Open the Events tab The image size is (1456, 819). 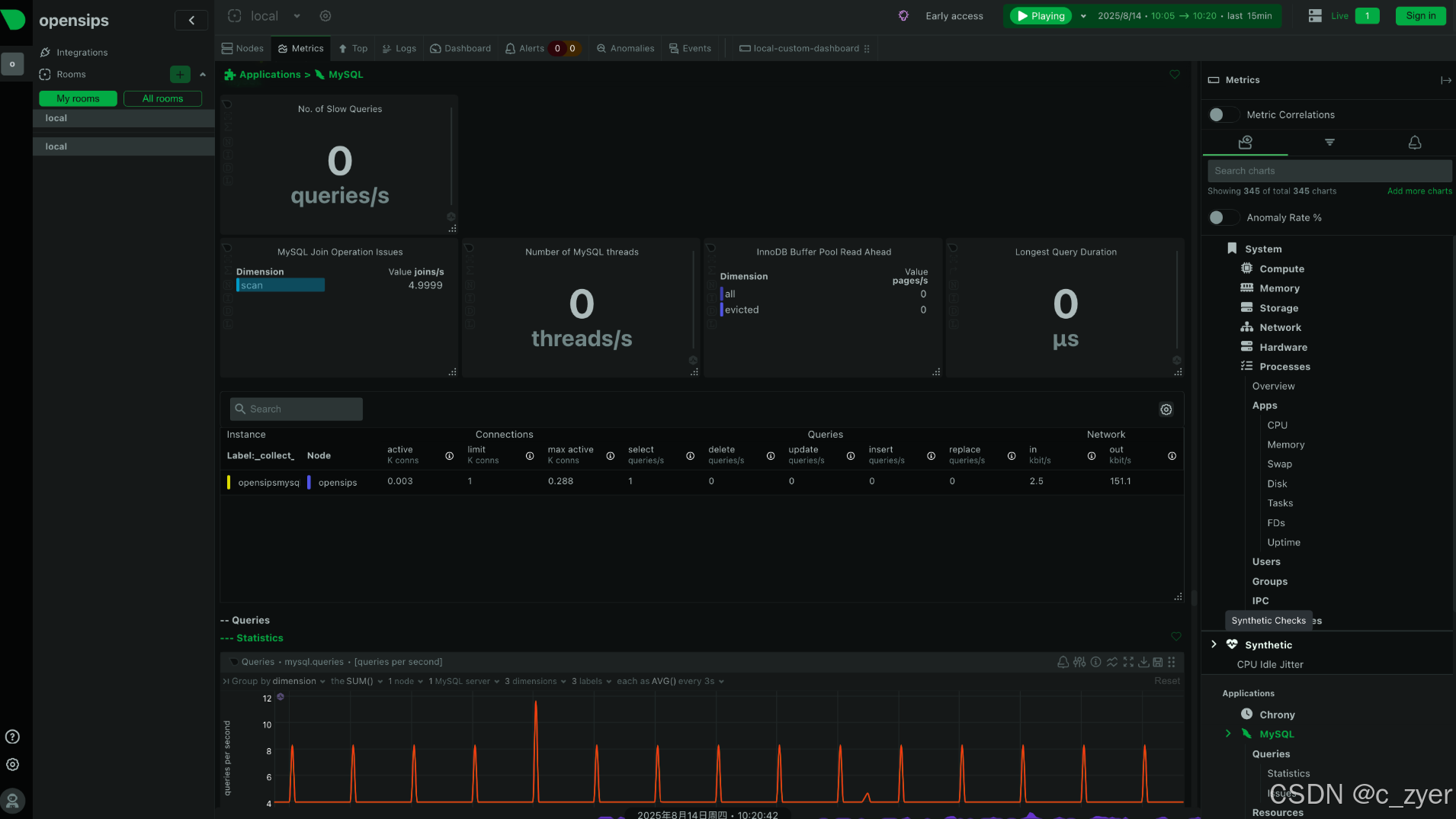690,48
